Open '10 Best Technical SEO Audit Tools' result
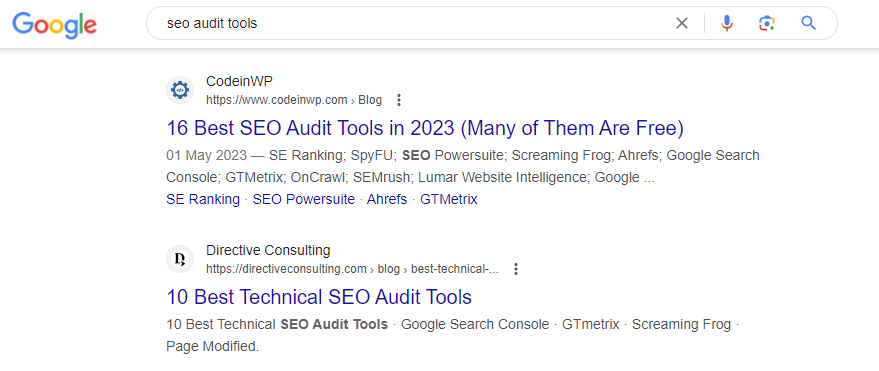This screenshot has width=879, height=371. [319, 297]
